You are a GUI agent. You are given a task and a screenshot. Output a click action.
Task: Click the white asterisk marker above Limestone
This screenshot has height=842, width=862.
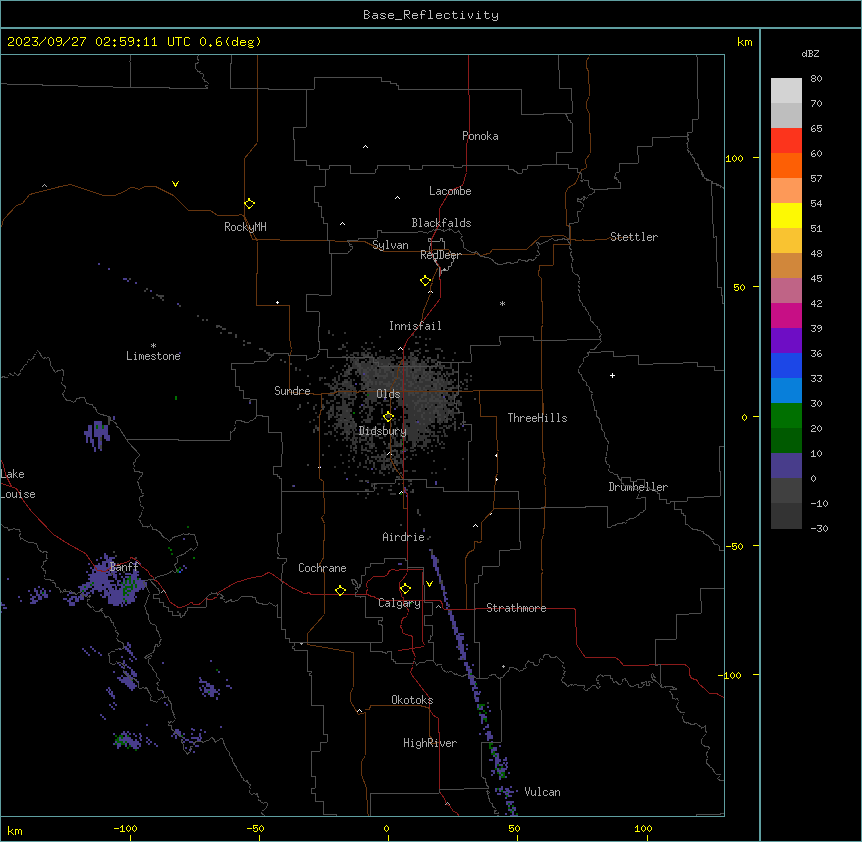[x=153, y=345]
